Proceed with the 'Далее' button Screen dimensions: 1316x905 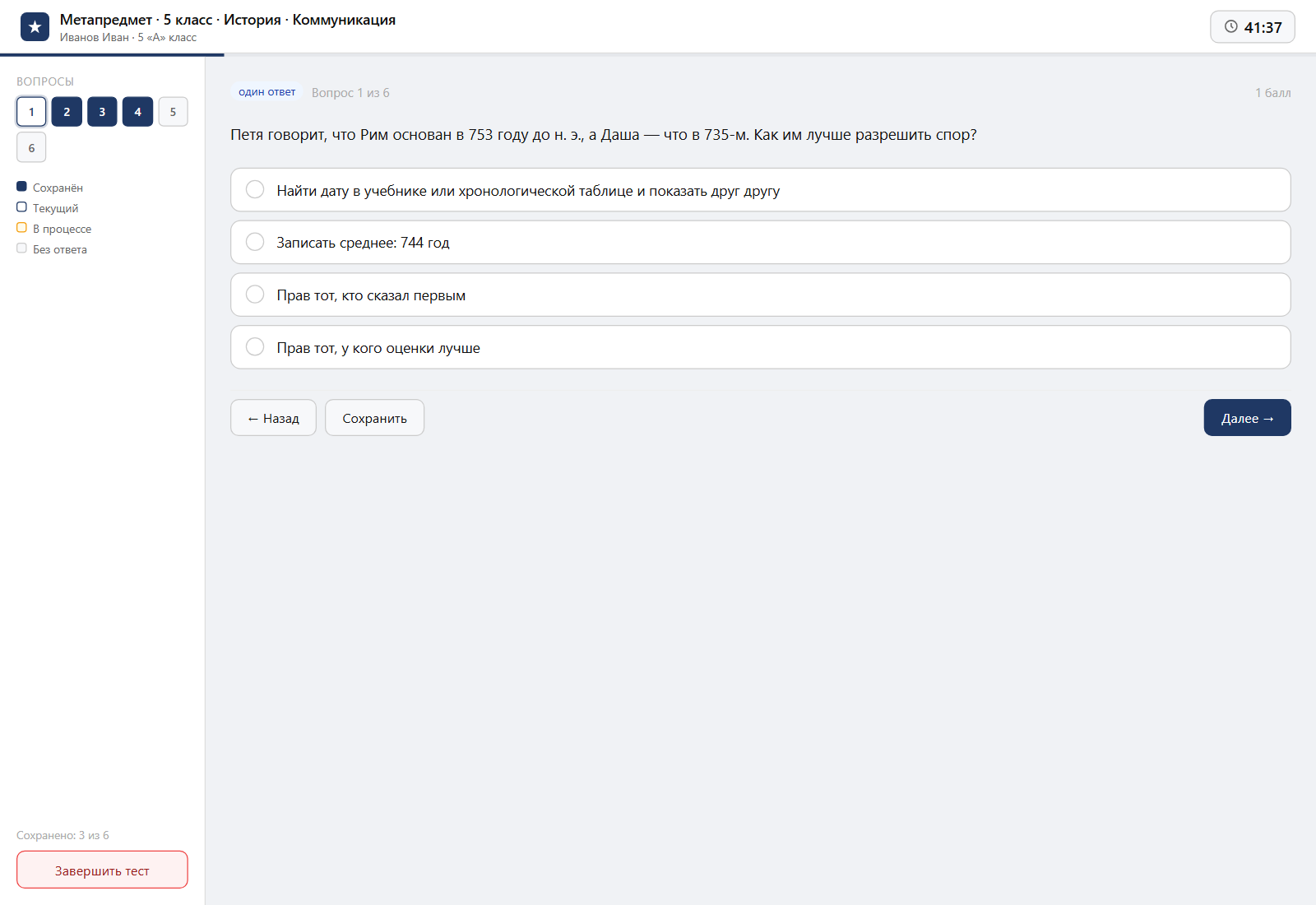pyautogui.click(x=1247, y=418)
